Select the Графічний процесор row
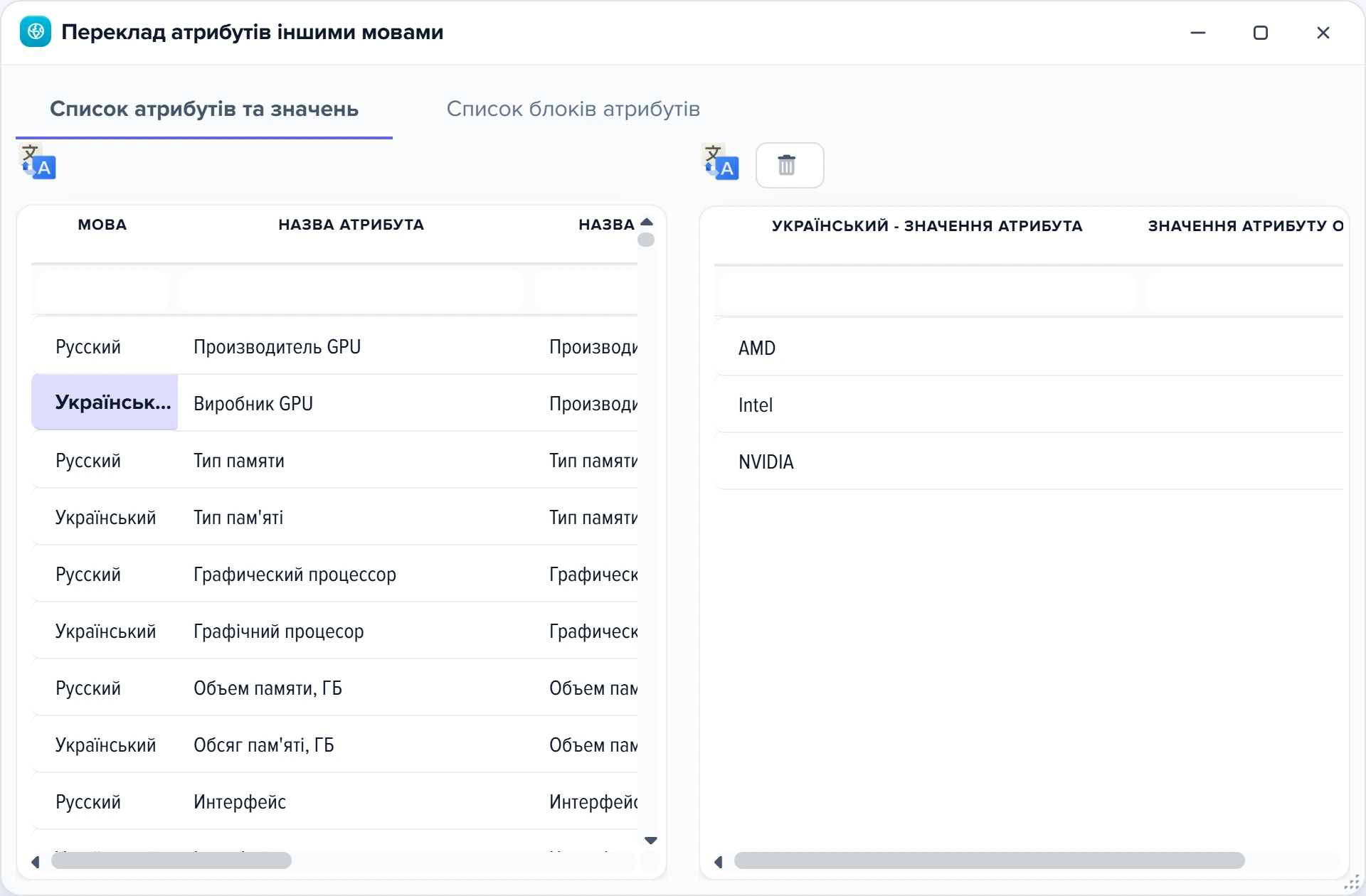1366x896 pixels. pyautogui.click(x=334, y=631)
